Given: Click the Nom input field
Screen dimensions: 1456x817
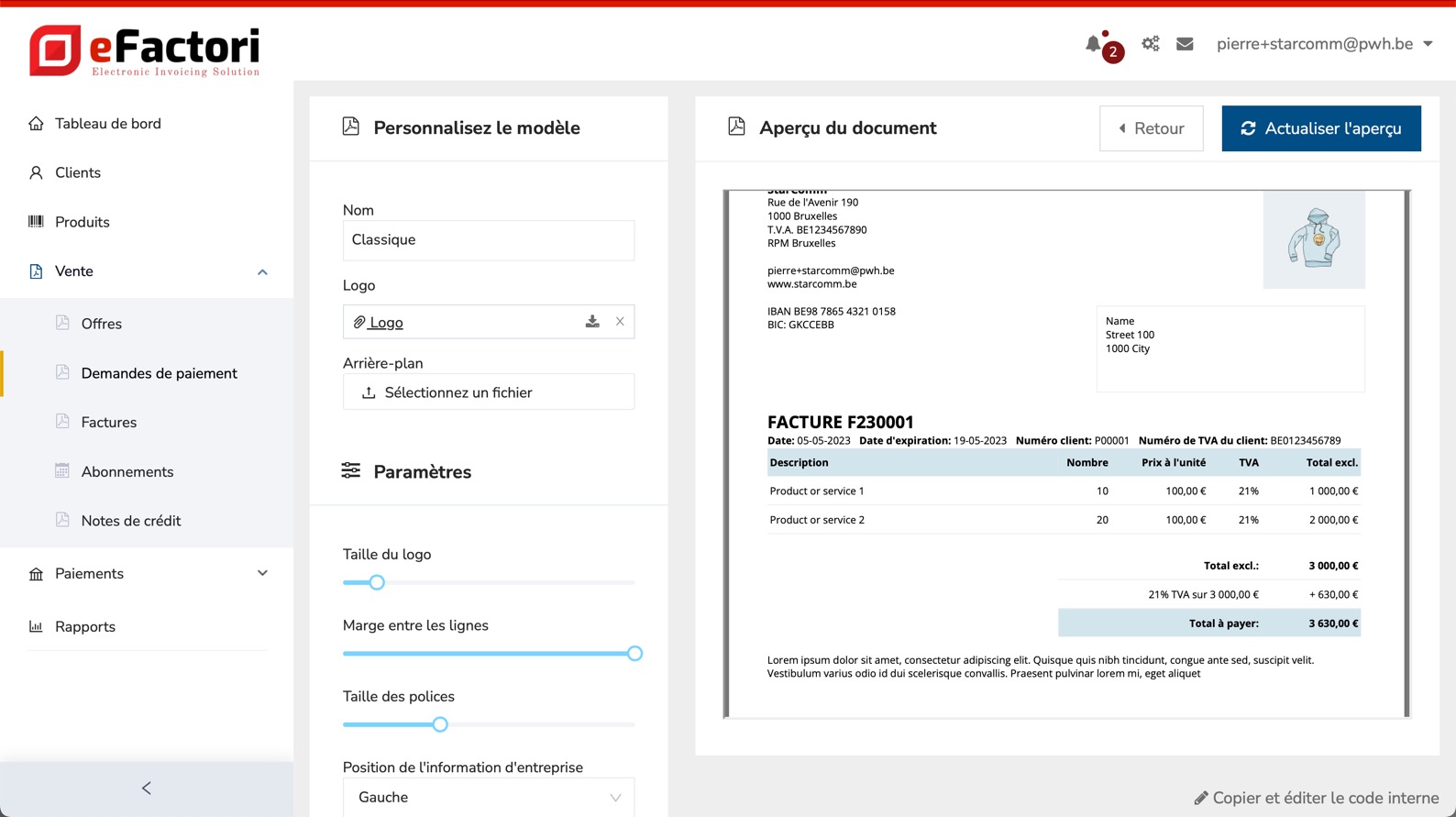Looking at the screenshot, I should [x=488, y=240].
